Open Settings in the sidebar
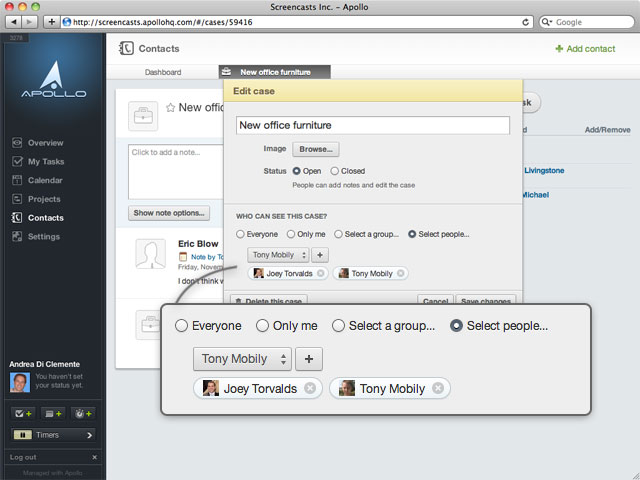This screenshot has width=640, height=480. click(36, 237)
